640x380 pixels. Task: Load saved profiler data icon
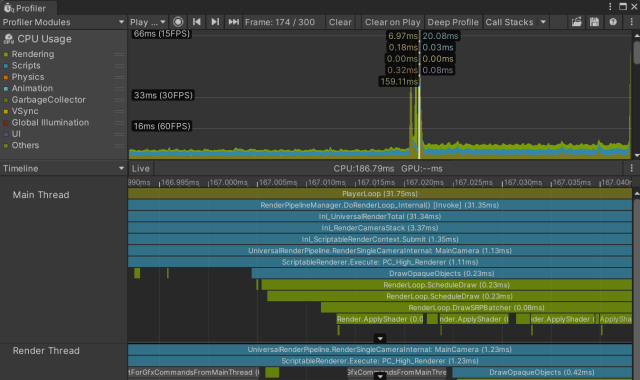coord(576,22)
